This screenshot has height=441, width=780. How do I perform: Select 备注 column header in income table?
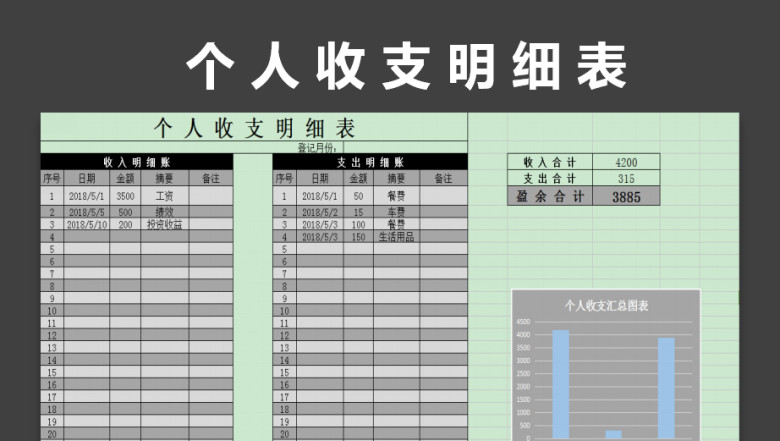[x=211, y=178]
